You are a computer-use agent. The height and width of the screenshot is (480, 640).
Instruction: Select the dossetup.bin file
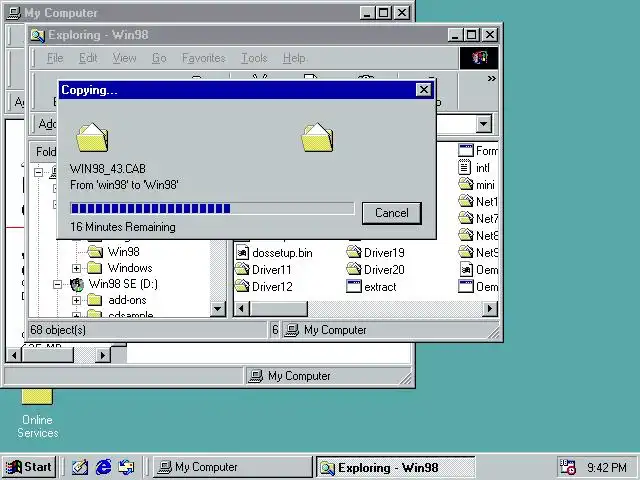tap(274, 253)
